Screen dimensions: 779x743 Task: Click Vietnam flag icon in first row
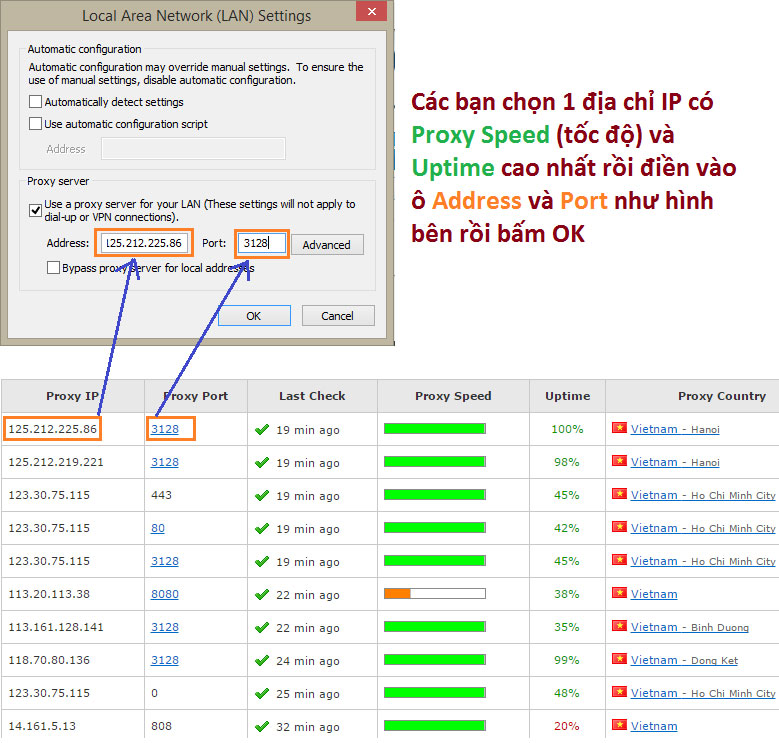pos(620,429)
